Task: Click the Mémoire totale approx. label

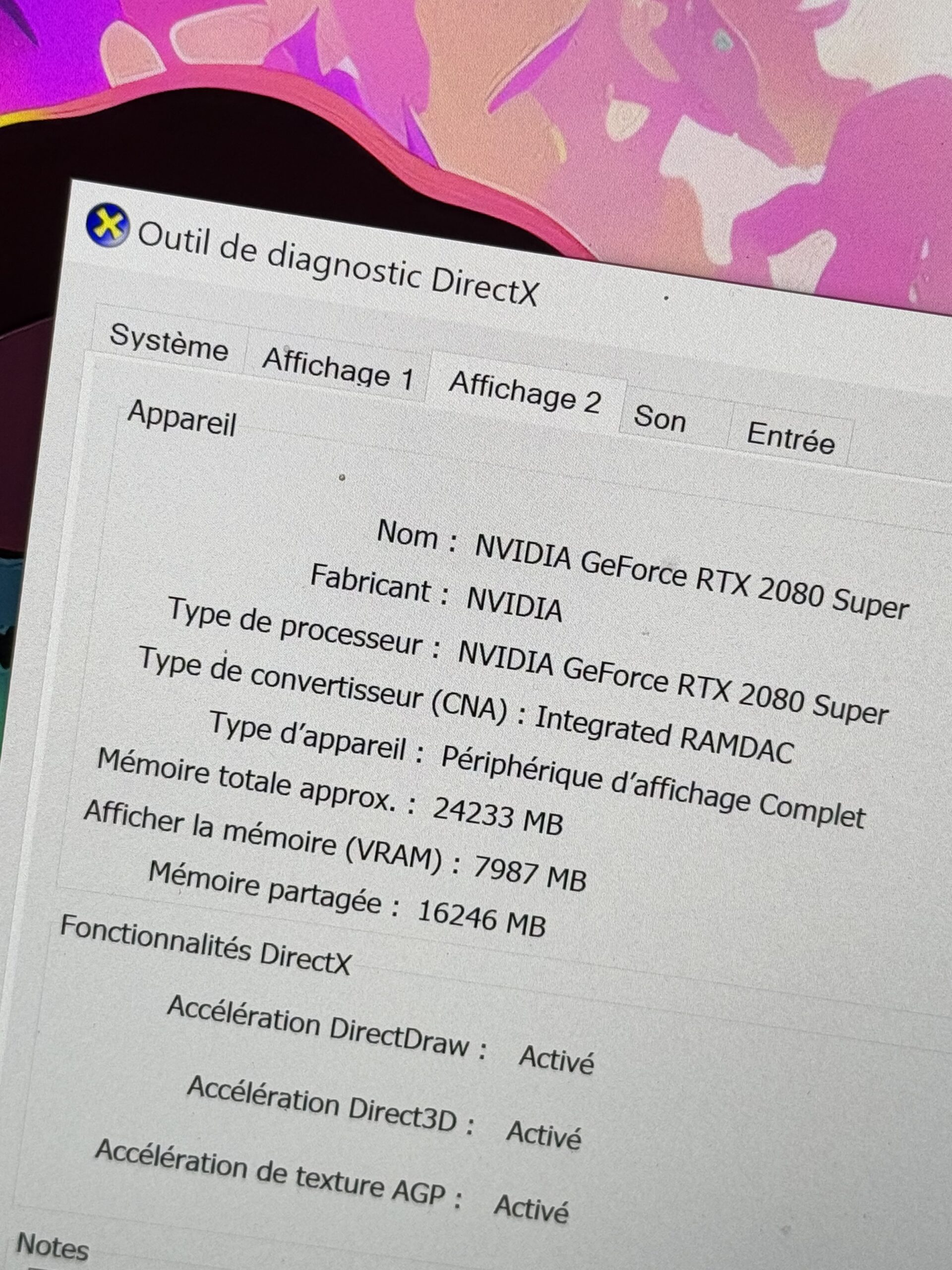Action: pos(255,781)
